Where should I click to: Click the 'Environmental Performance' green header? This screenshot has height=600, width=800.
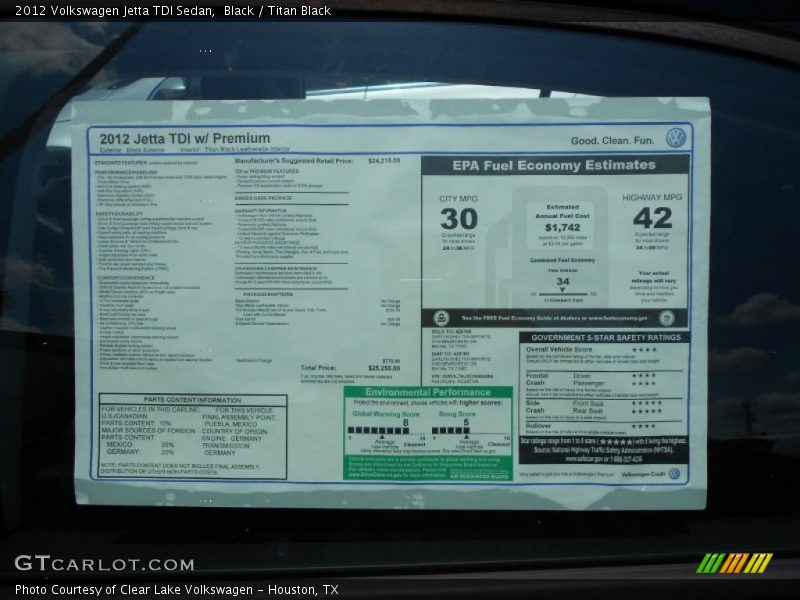tap(428, 392)
